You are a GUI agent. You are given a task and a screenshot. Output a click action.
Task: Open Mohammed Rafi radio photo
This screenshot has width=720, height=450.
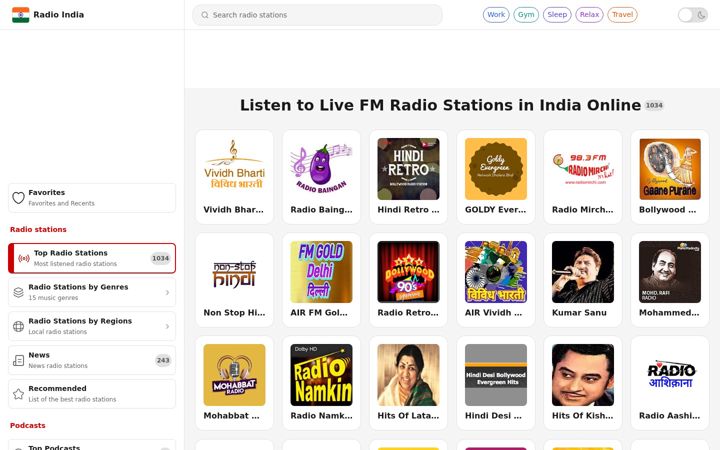670,272
